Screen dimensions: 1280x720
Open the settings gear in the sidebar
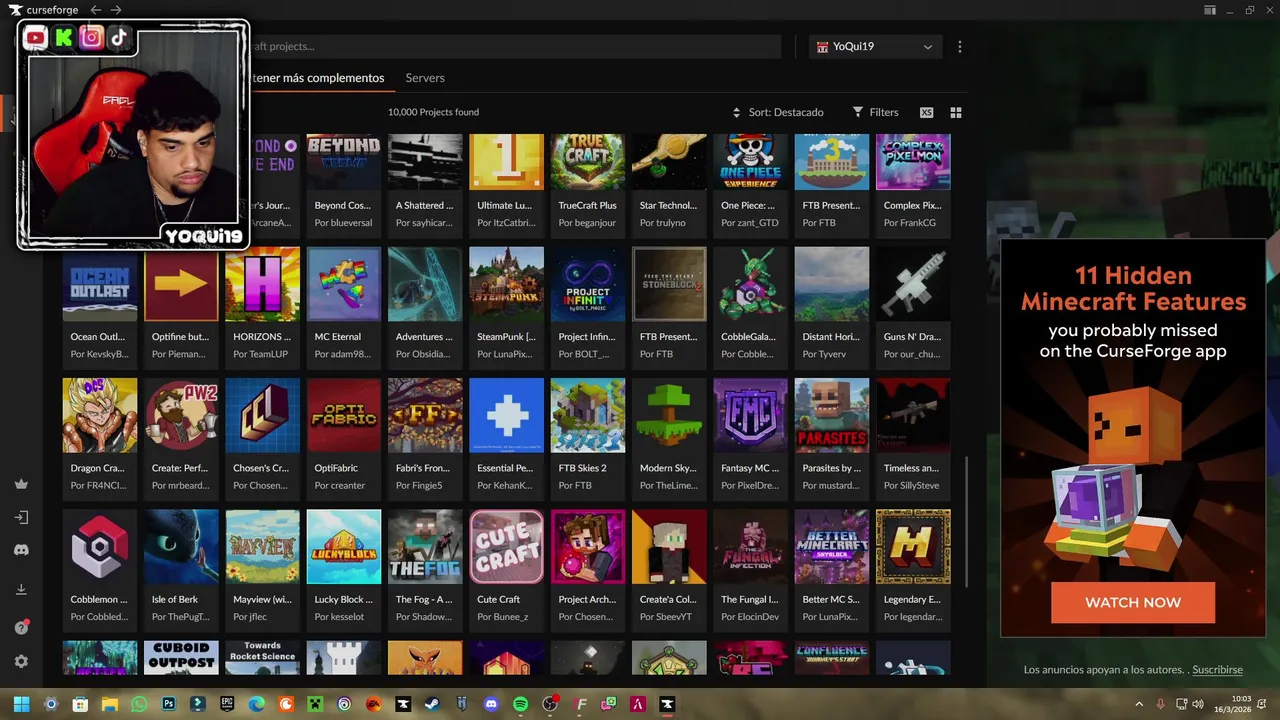[21, 662]
